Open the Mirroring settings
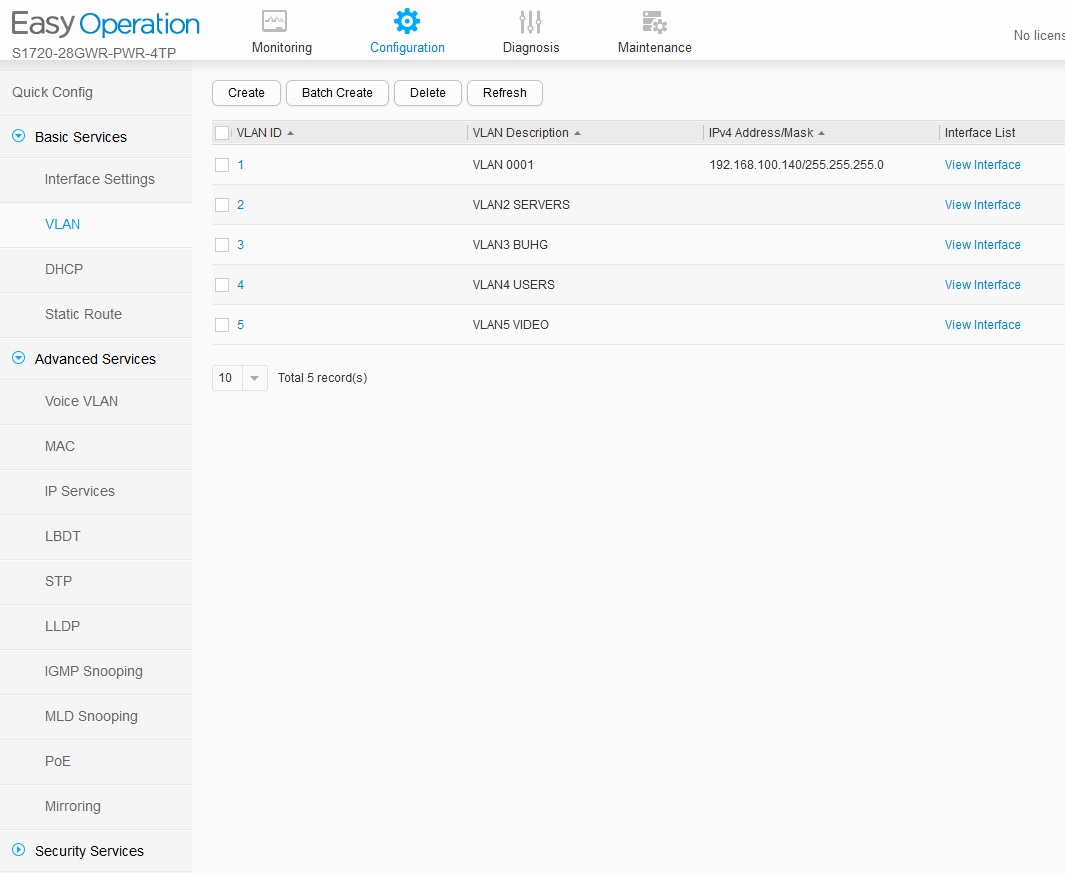This screenshot has width=1065, height=873. point(73,806)
